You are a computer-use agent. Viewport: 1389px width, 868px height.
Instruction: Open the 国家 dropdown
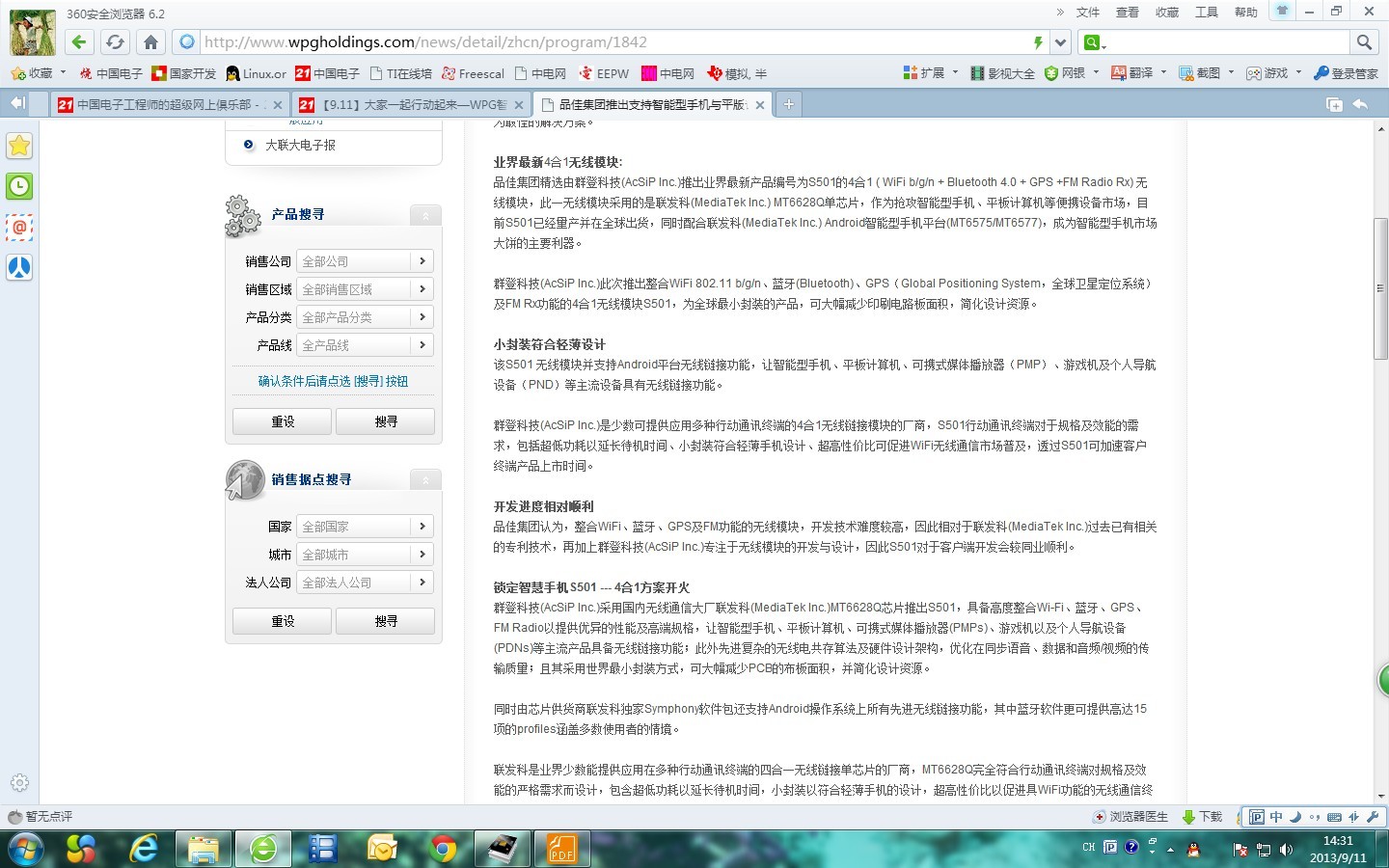click(365, 527)
